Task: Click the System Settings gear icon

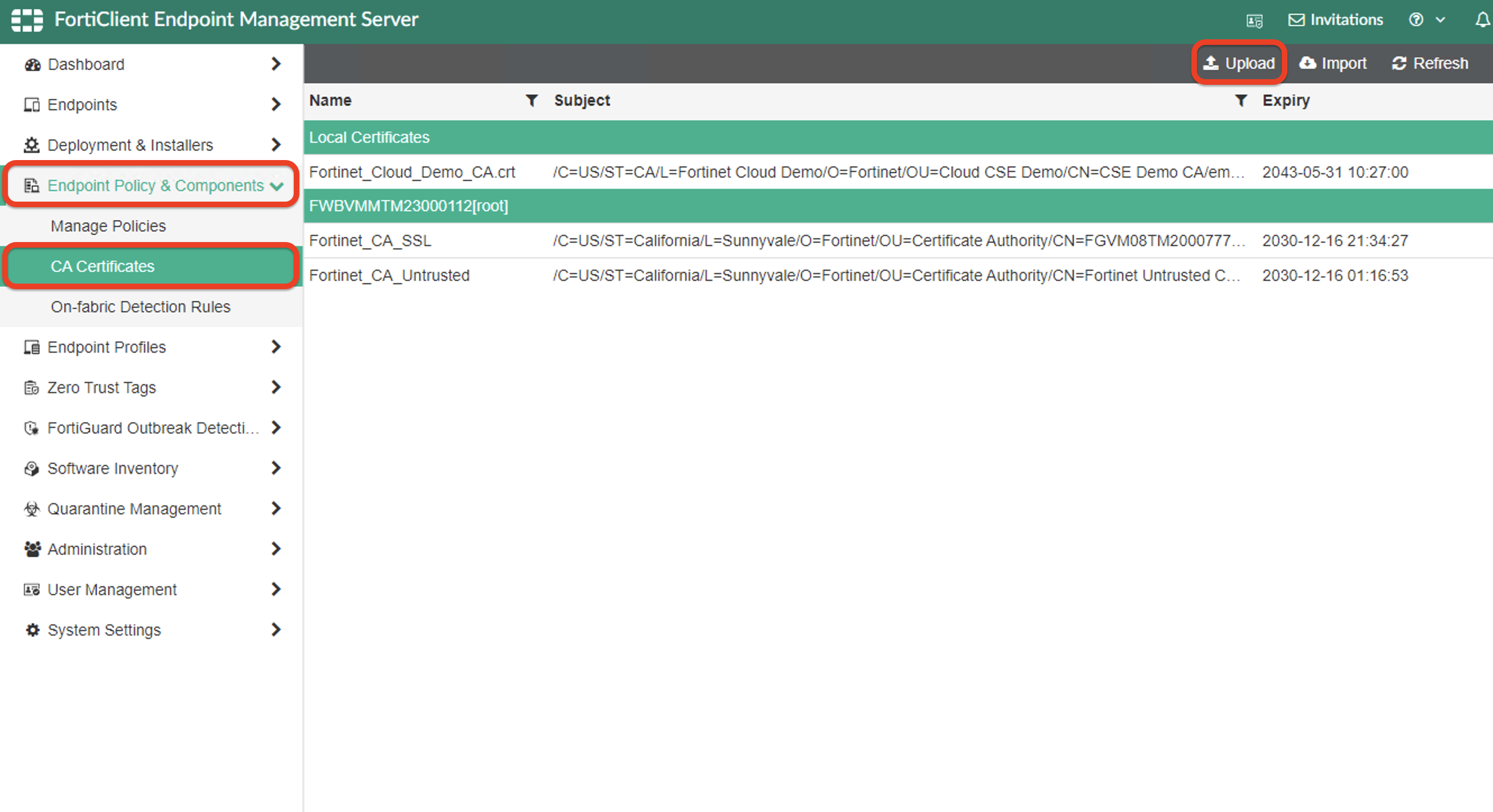Action: pos(33,630)
